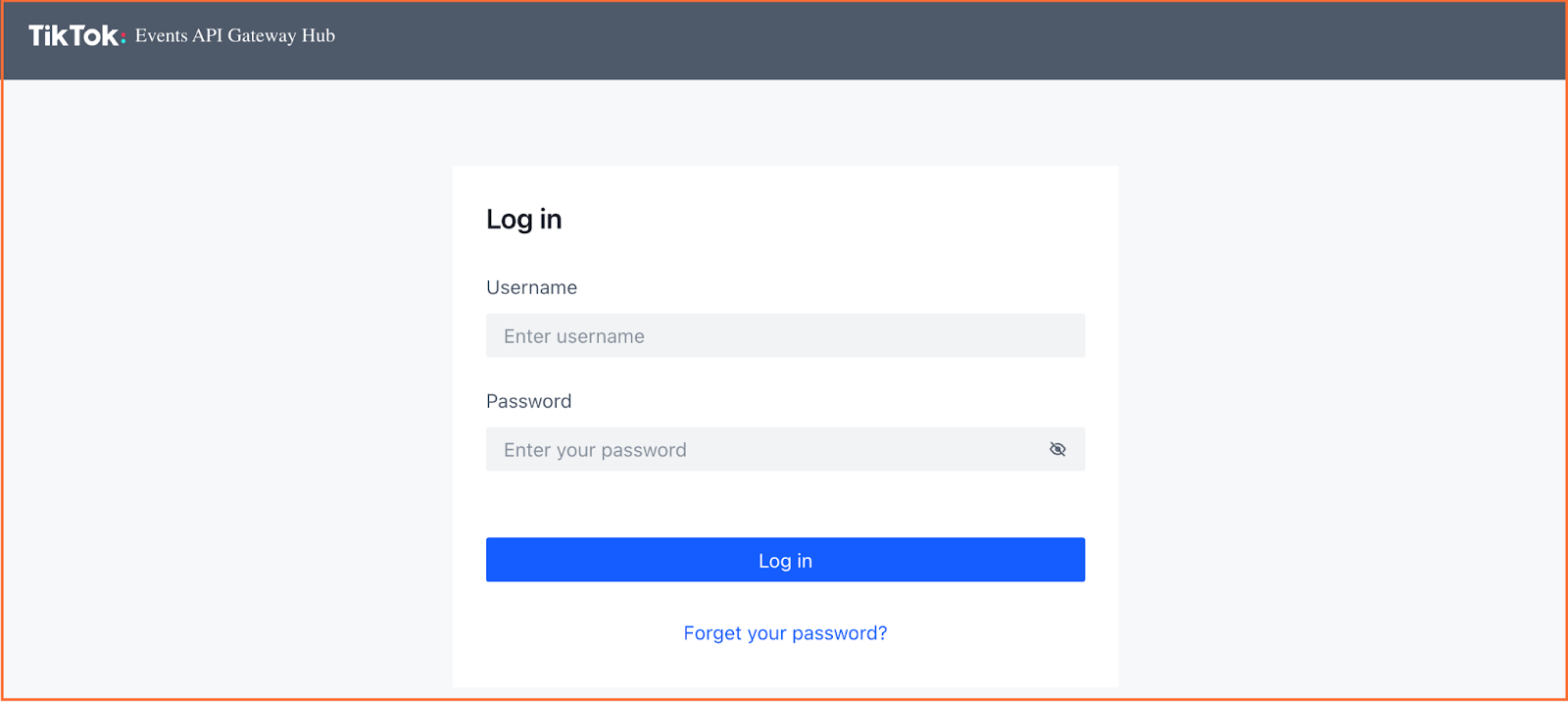Click the red dot in the TikTok logo
The width and height of the screenshot is (1568, 702).
tap(122, 42)
